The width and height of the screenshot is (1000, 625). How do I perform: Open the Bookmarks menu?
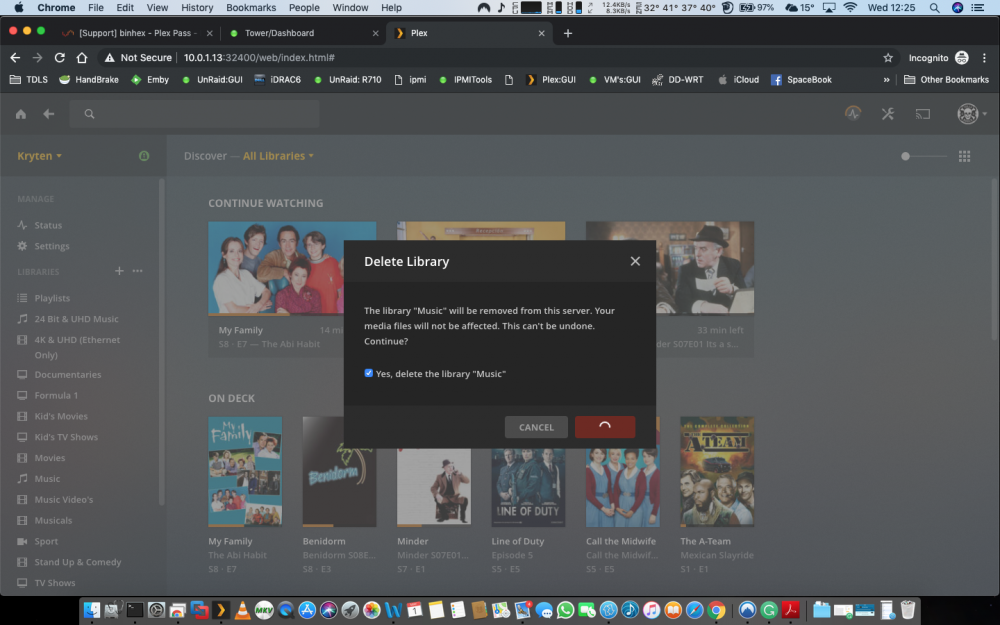click(x=251, y=8)
